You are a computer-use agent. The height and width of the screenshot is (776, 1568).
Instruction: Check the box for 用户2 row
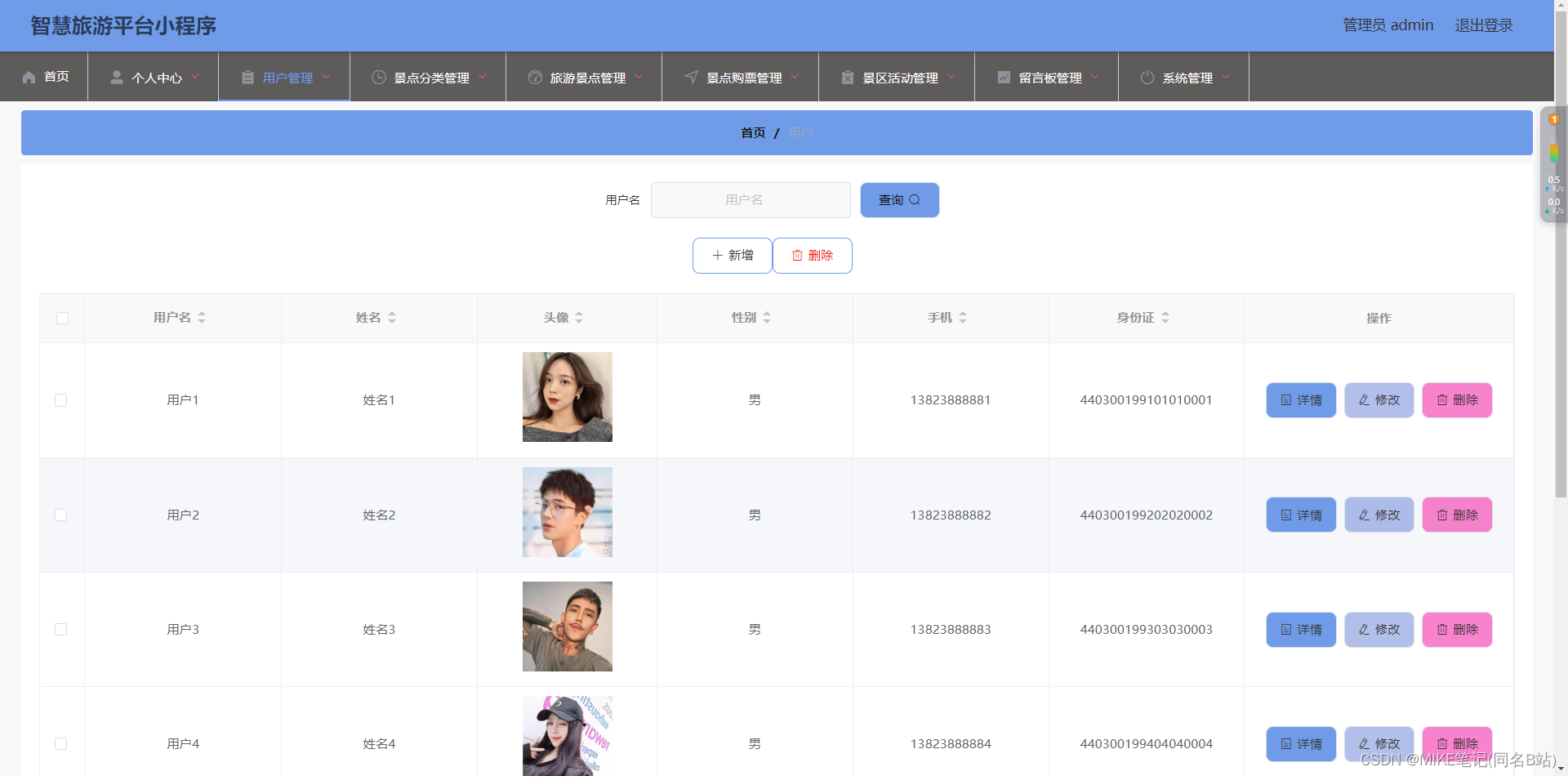[x=60, y=515]
